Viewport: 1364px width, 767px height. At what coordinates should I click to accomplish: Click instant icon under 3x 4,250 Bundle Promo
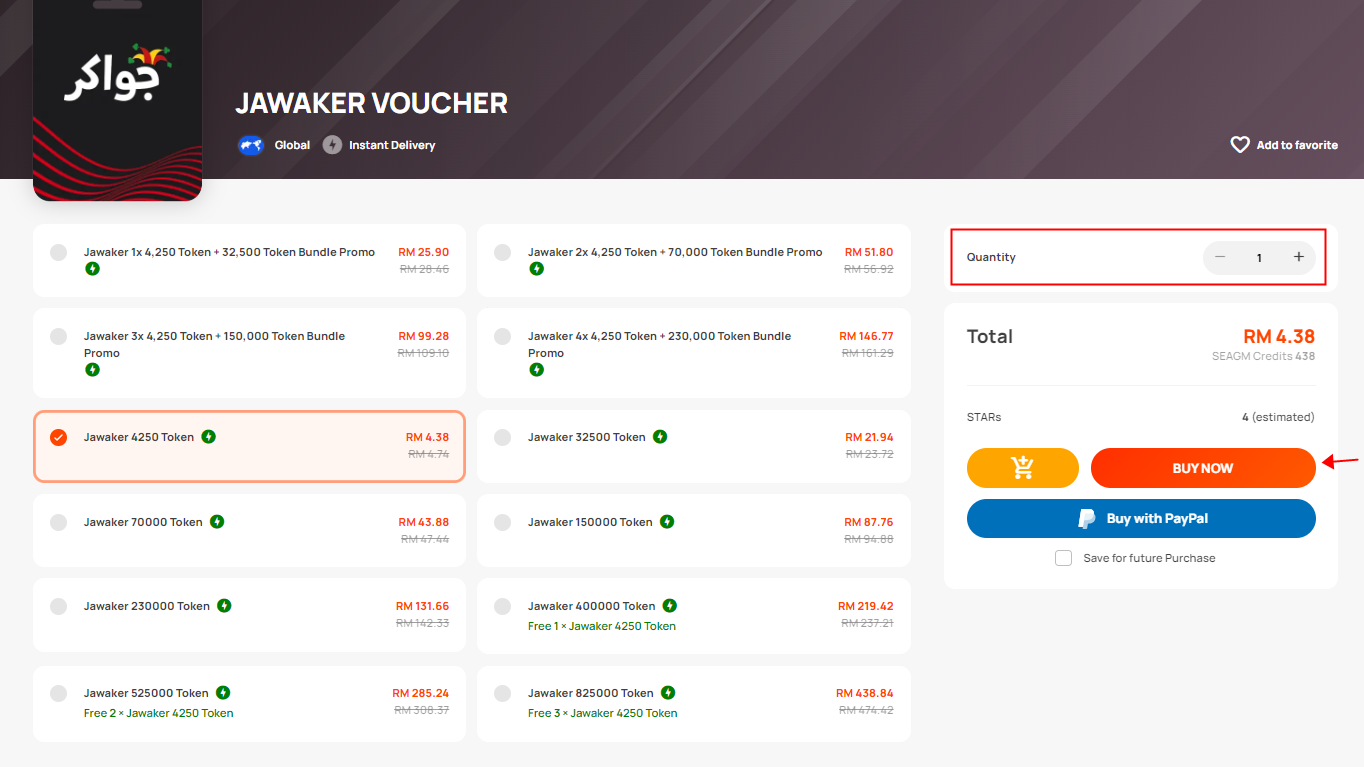coord(92,370)
